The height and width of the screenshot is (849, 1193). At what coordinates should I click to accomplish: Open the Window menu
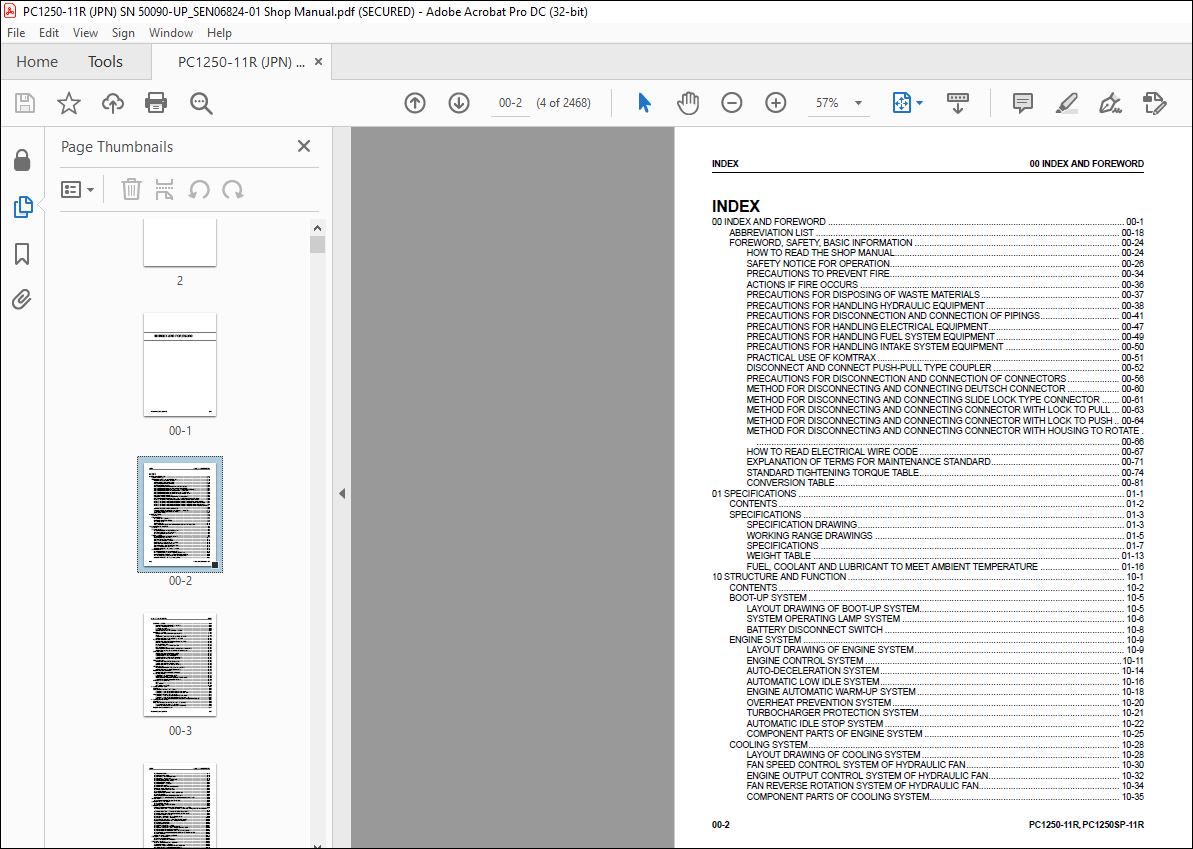tap(170, 33)
